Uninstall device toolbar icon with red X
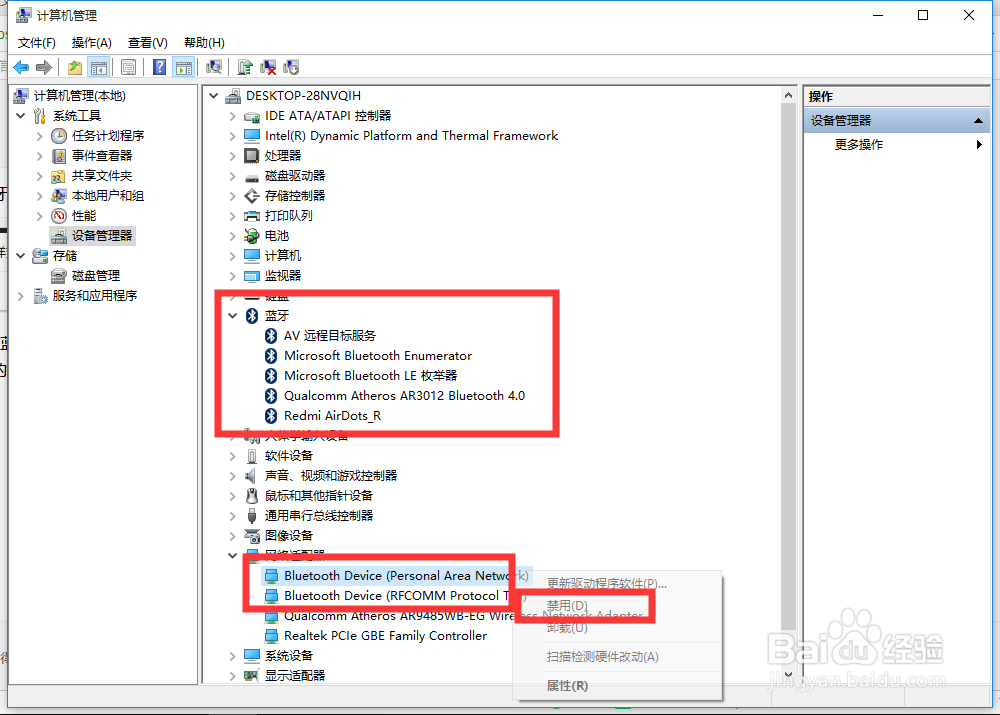 tap(268, 67)
